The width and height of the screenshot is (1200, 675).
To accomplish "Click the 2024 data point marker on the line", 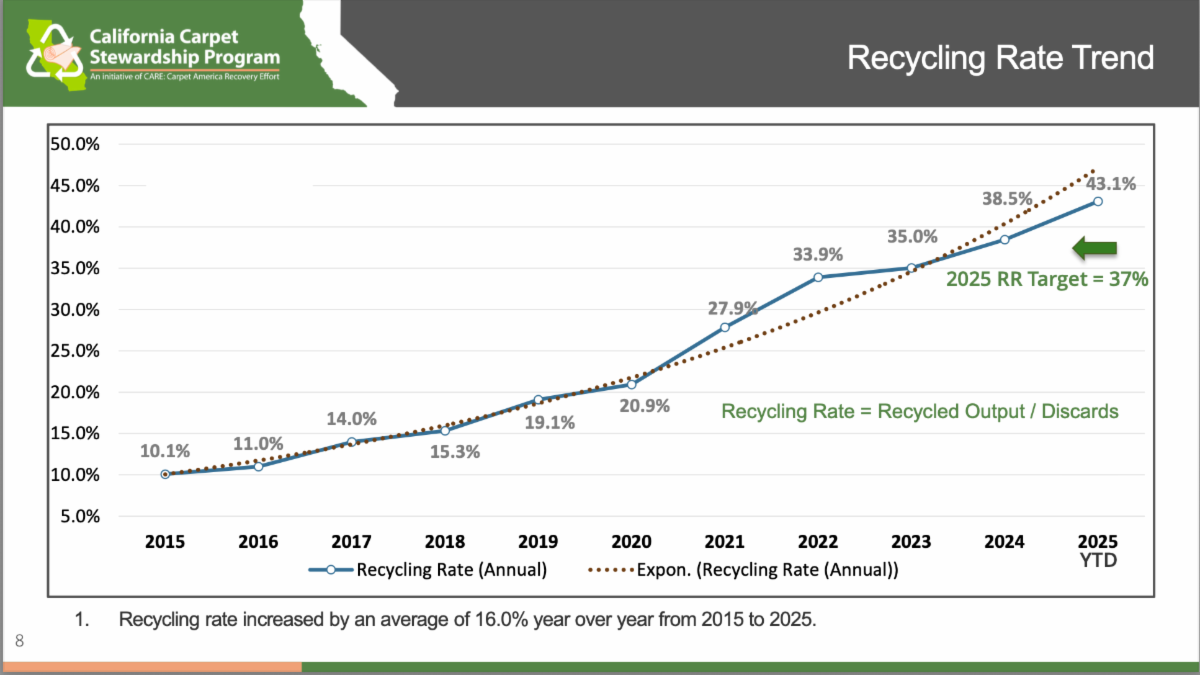I will point(1004,239).
